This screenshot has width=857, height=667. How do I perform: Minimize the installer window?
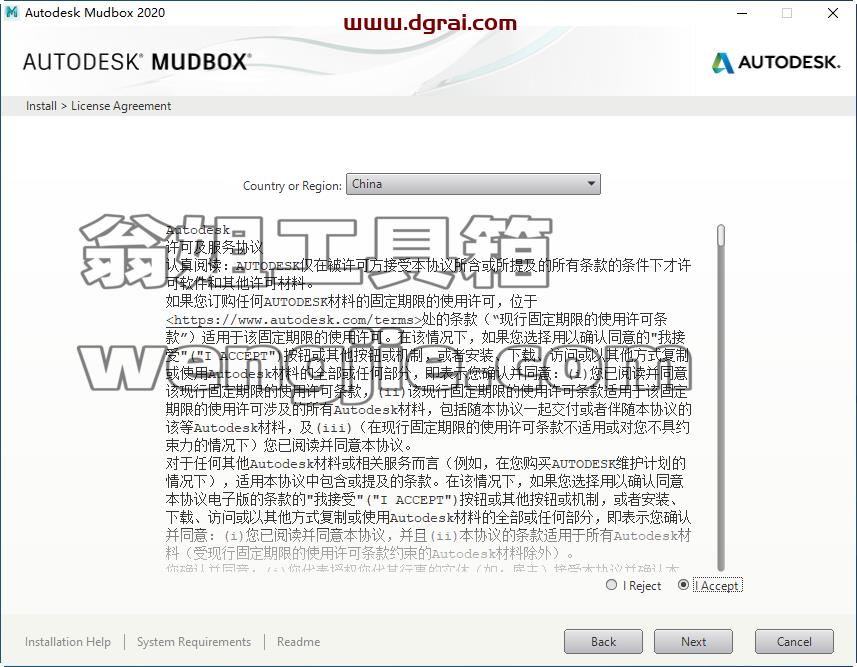coord(742,13)
